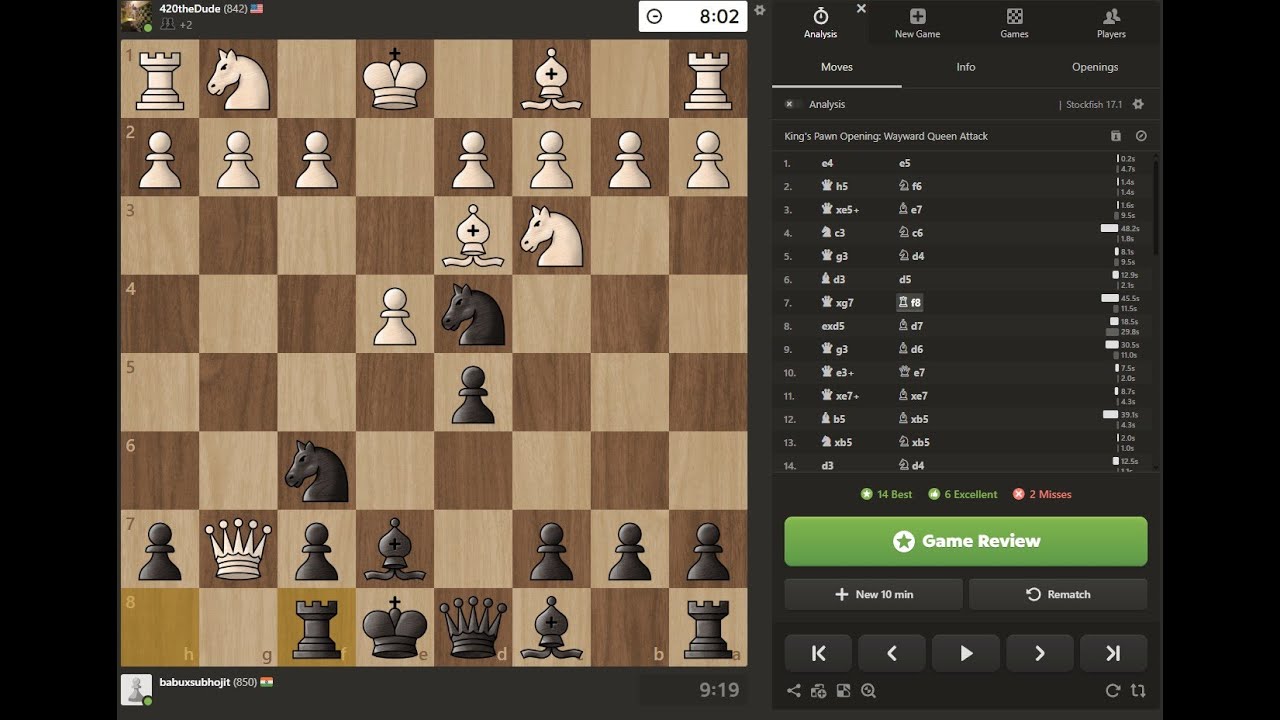The image size is (1280, 720).
Task: Open the share icon
Action: tap(793, 690)
